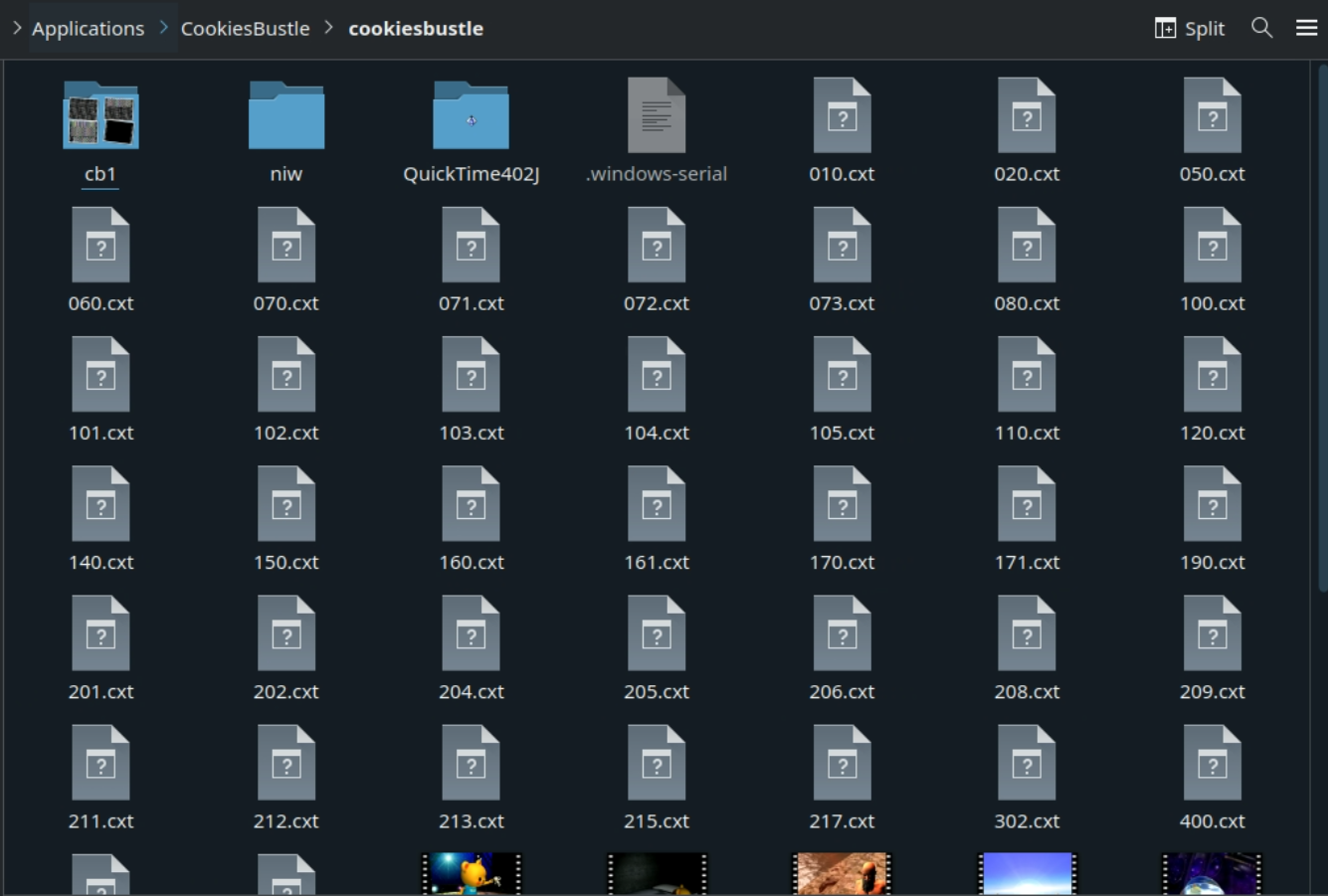Viewport: 1328px width, 896px height.
Task: Select the dark scene video thumbnail
Action: pos(657,874)
